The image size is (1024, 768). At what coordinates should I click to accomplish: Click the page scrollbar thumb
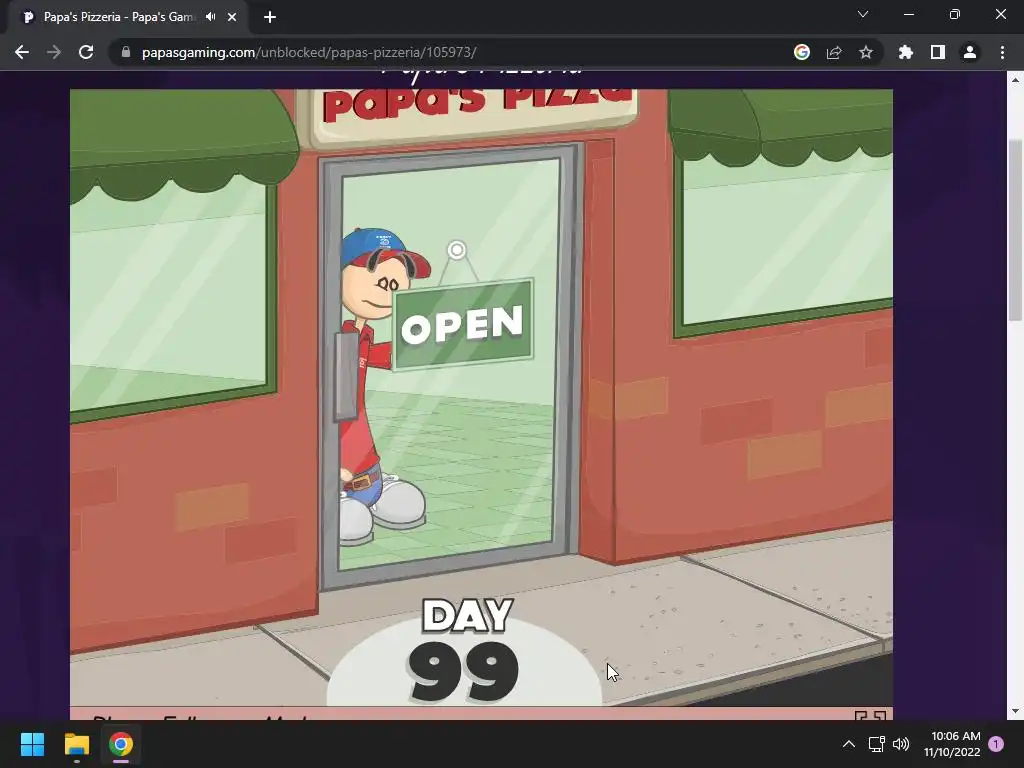pyautogui.click(x=1015, y=230)
